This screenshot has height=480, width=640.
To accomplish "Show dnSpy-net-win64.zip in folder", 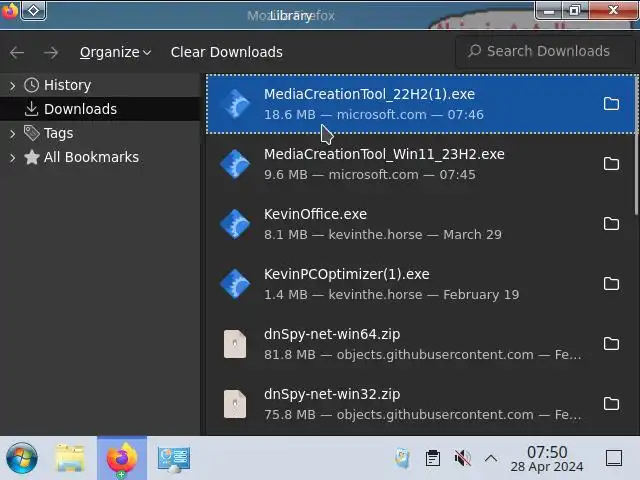I will pyautogui.click(x=611, y=344).
